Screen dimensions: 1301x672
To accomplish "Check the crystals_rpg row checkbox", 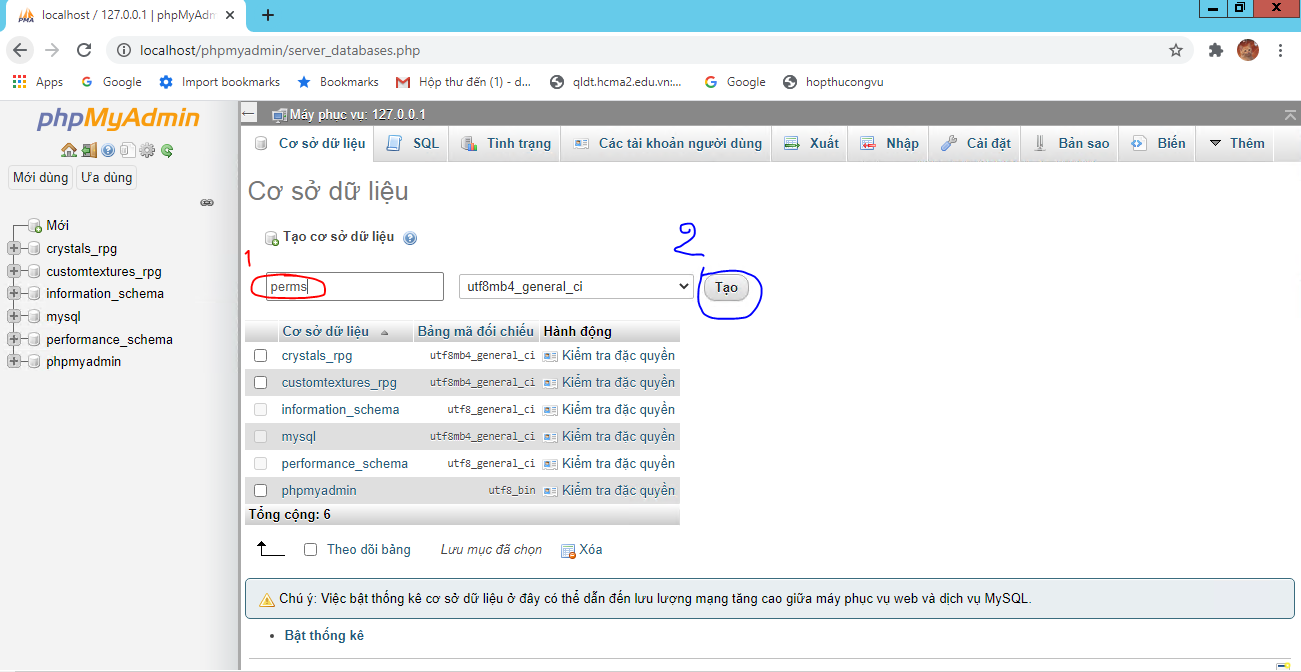I will 261,355.
